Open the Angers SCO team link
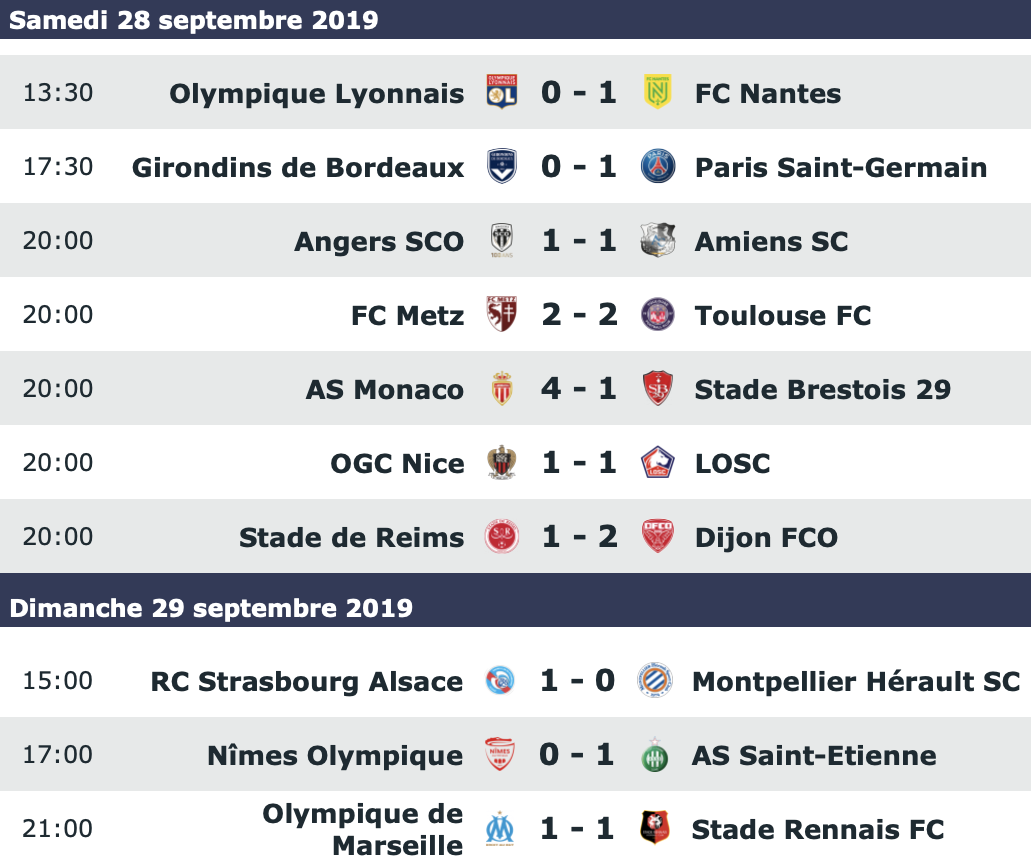 (379, 241)
